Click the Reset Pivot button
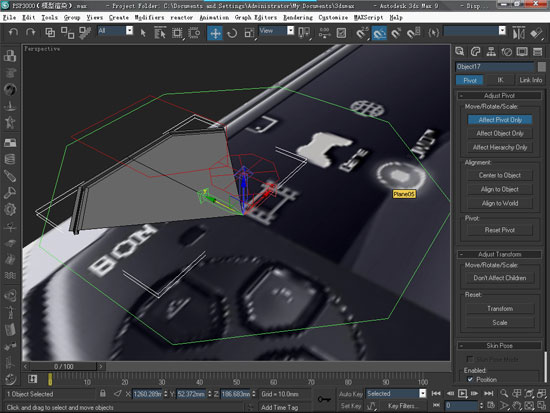 tap(500, 230)
